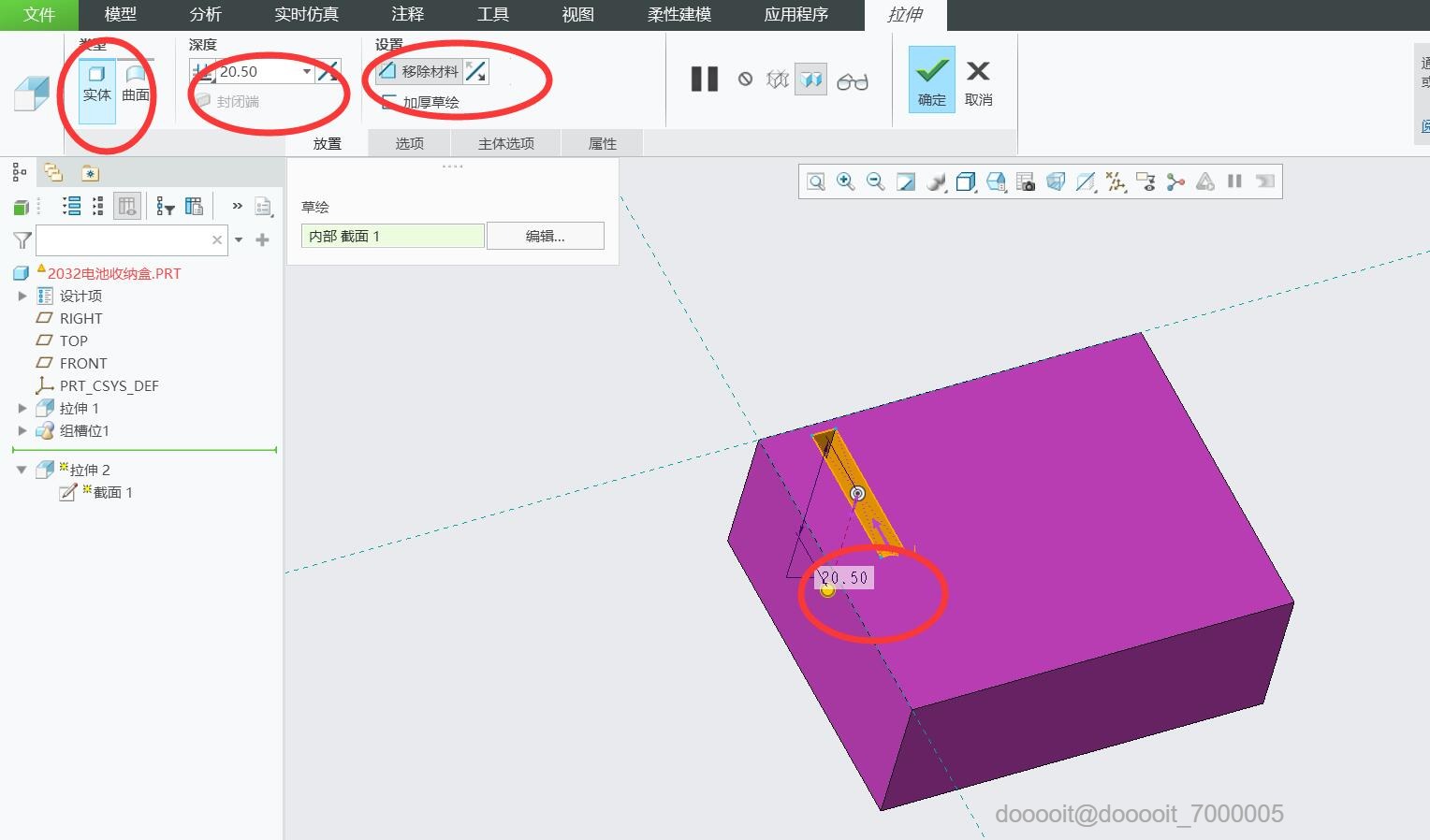Select 截面 1 sketch in tree
1430x840 pixels.
coord(112,492)
